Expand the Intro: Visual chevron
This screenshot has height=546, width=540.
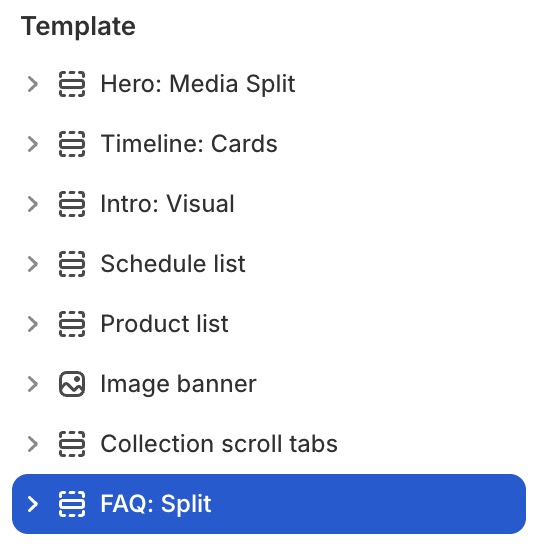coord(33,204)
